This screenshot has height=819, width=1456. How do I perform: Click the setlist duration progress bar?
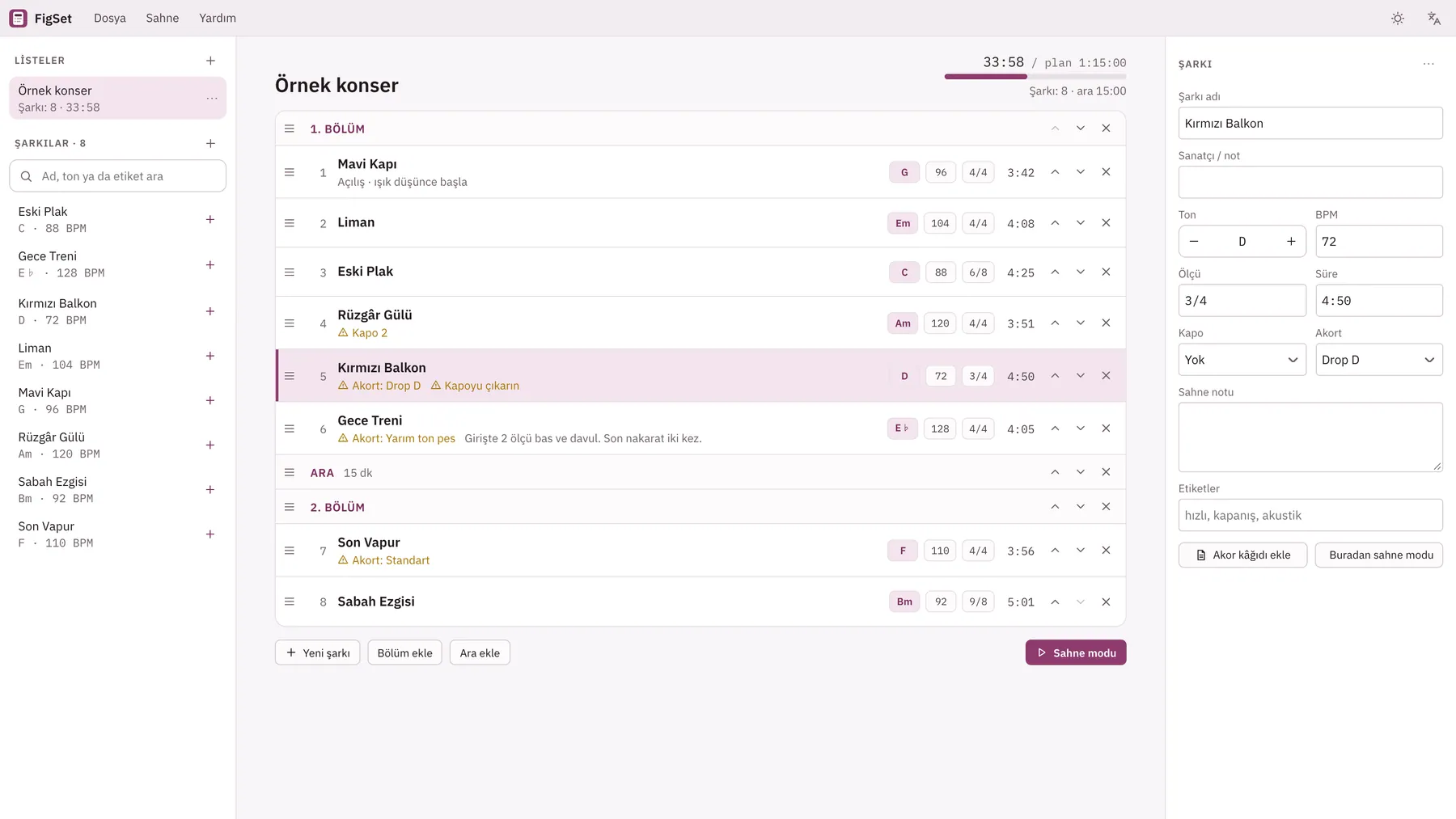pyautogui.click(x=1035, y=77)
